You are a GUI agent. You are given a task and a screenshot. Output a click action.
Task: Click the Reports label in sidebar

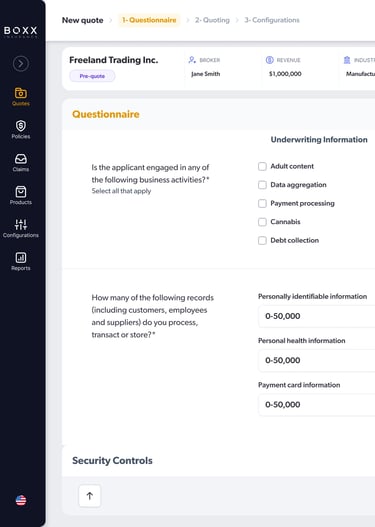click(x=21, y=268)
